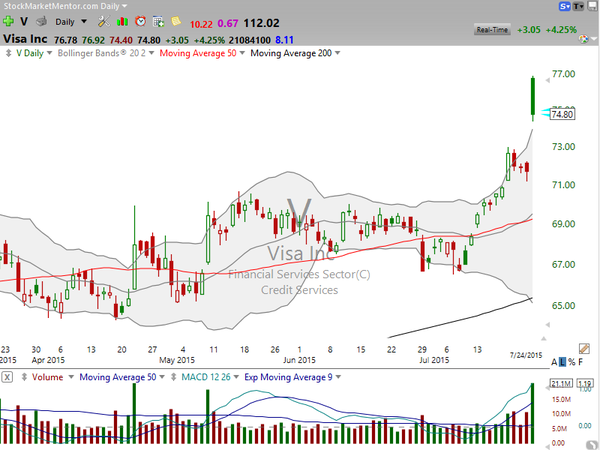Screen dimensions: 600x450
Task: Click the 21084100 volume figure
Action: (249, 40)
